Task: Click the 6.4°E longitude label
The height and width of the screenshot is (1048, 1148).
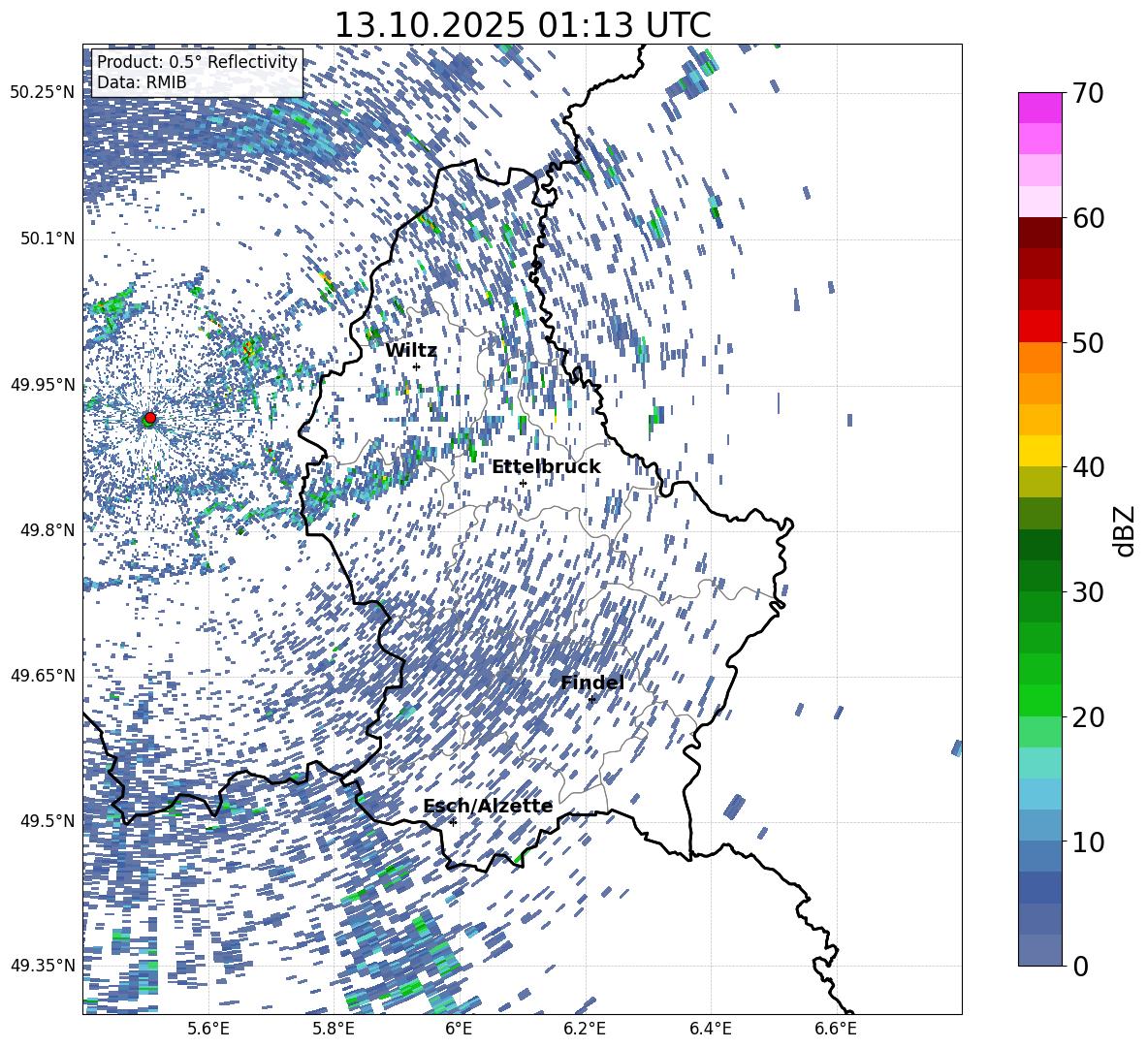Action: click(710, 1029)
